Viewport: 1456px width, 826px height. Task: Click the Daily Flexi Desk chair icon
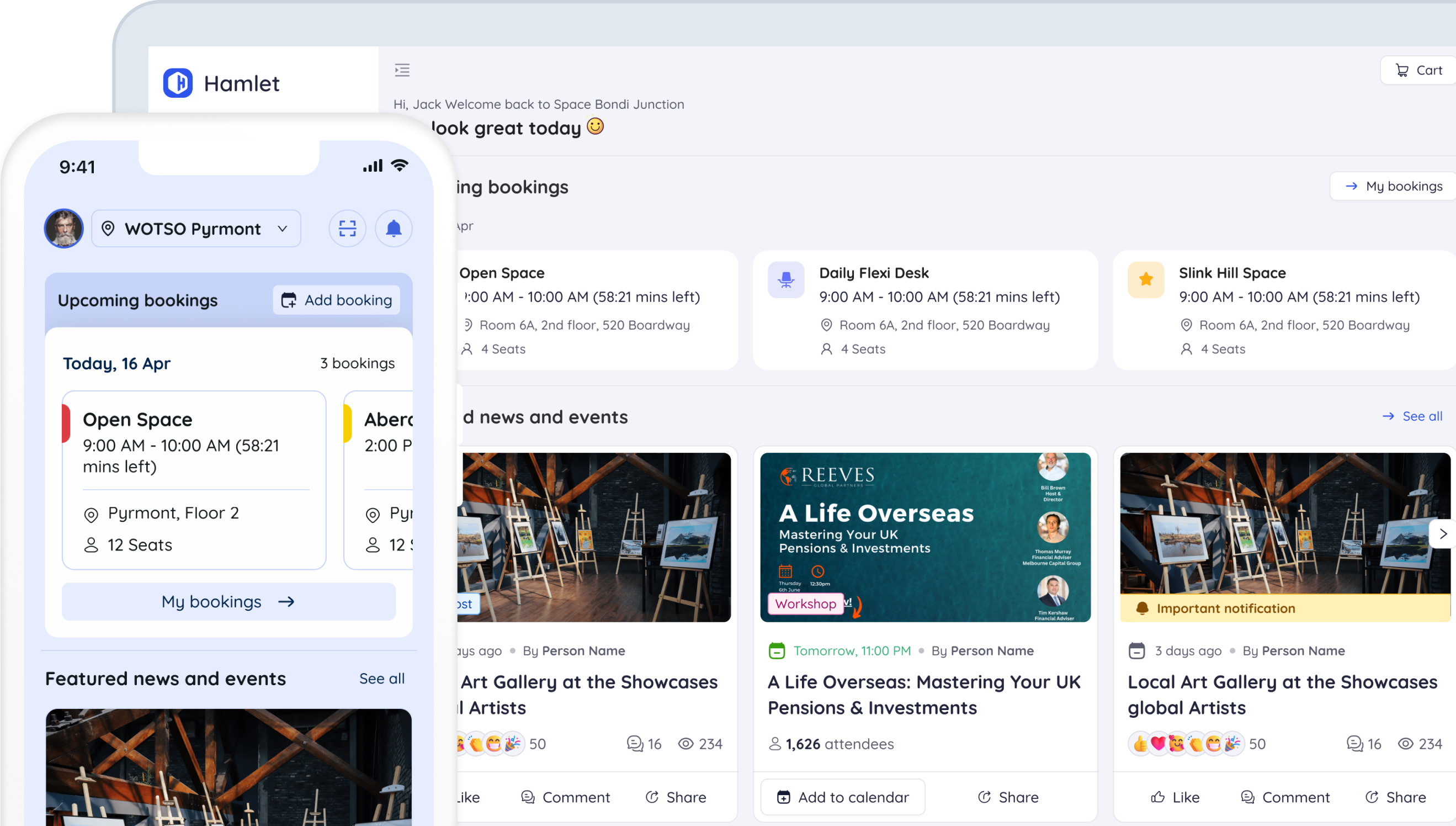(x=786, y=280)
